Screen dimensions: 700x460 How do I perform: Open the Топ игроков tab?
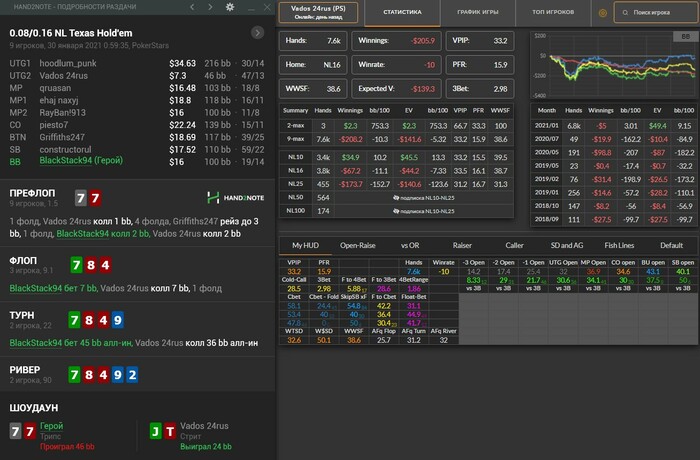pyautogui.click(x=553, y=13)
